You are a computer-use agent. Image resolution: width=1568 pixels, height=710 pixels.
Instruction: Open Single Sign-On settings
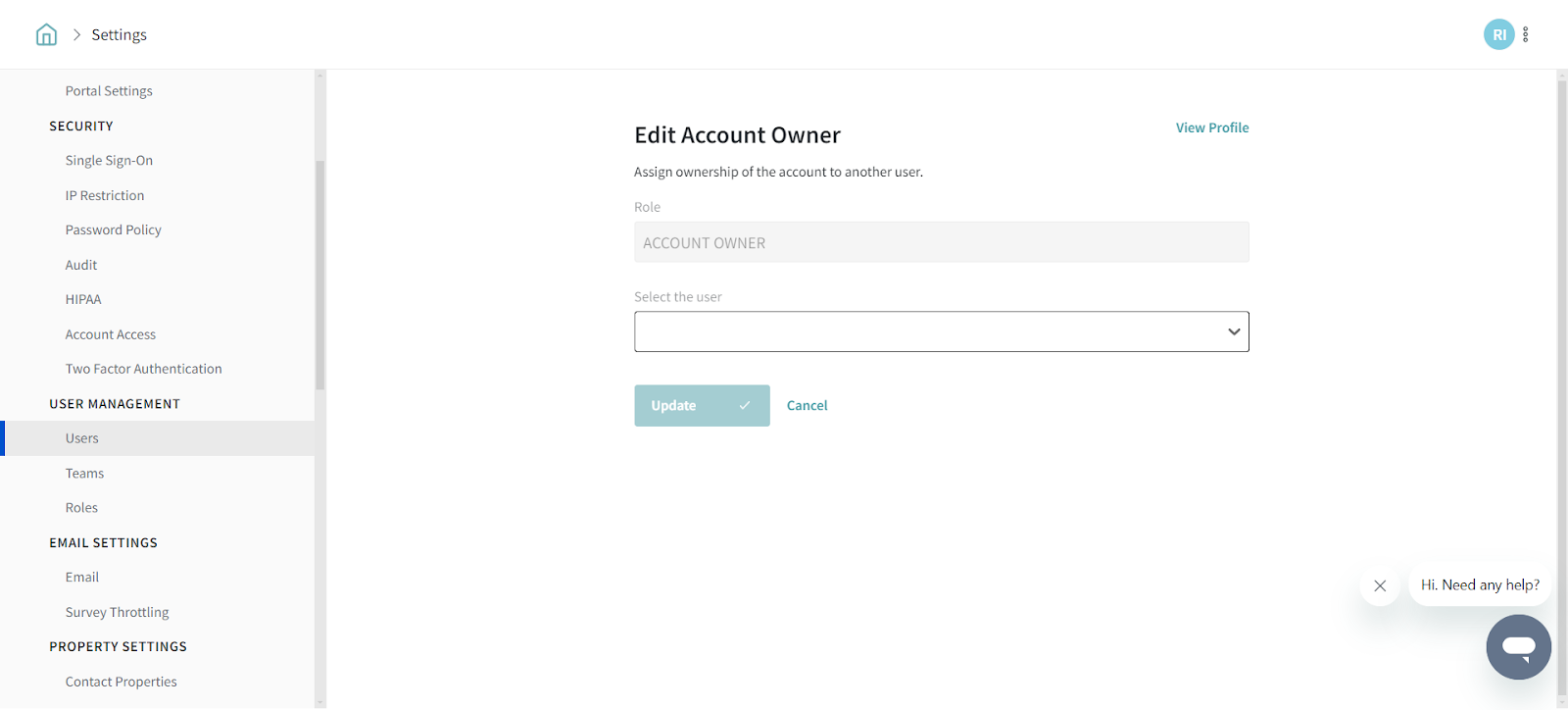point(109,161)
